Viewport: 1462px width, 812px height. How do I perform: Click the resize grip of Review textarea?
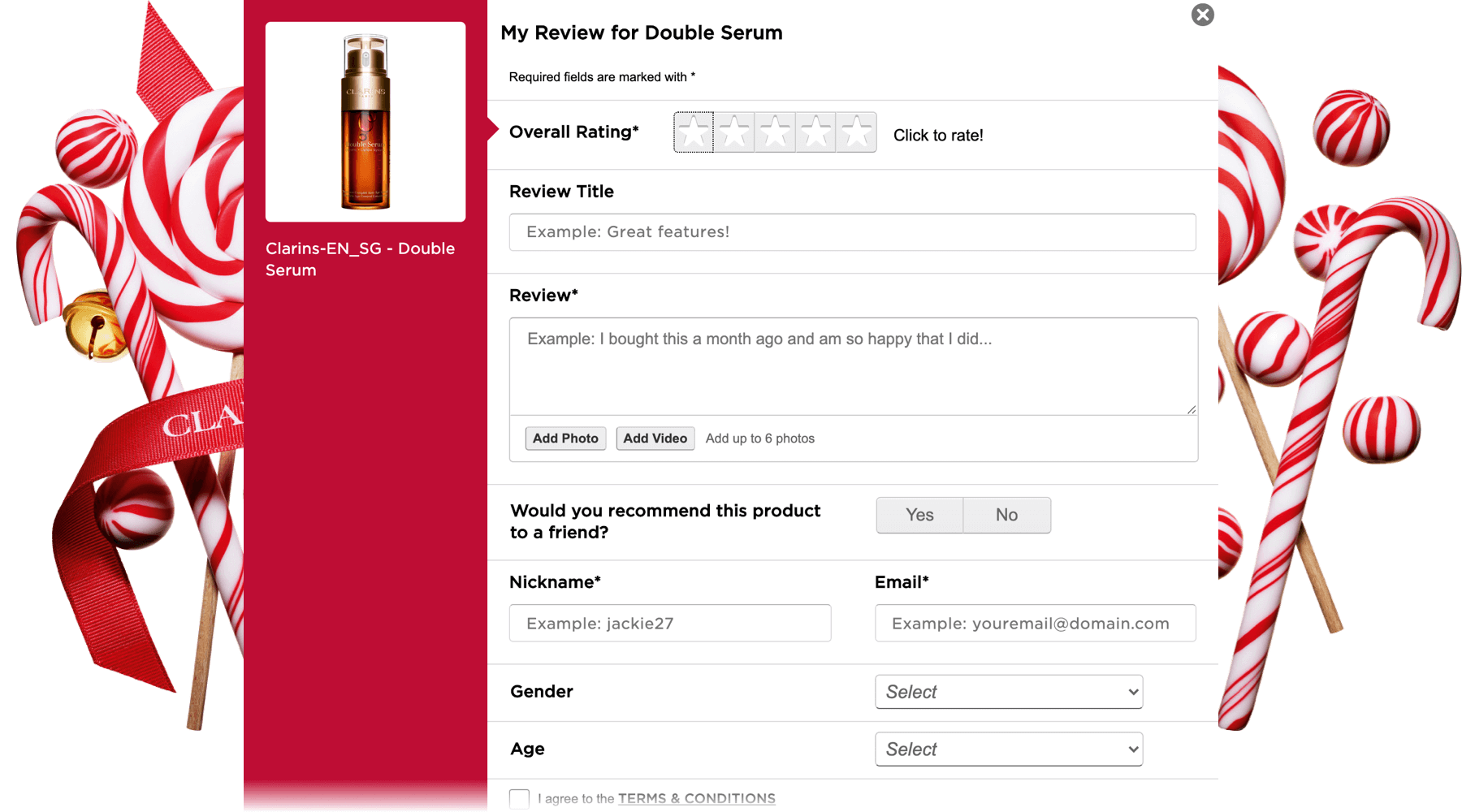click(x=1191, y=409)
